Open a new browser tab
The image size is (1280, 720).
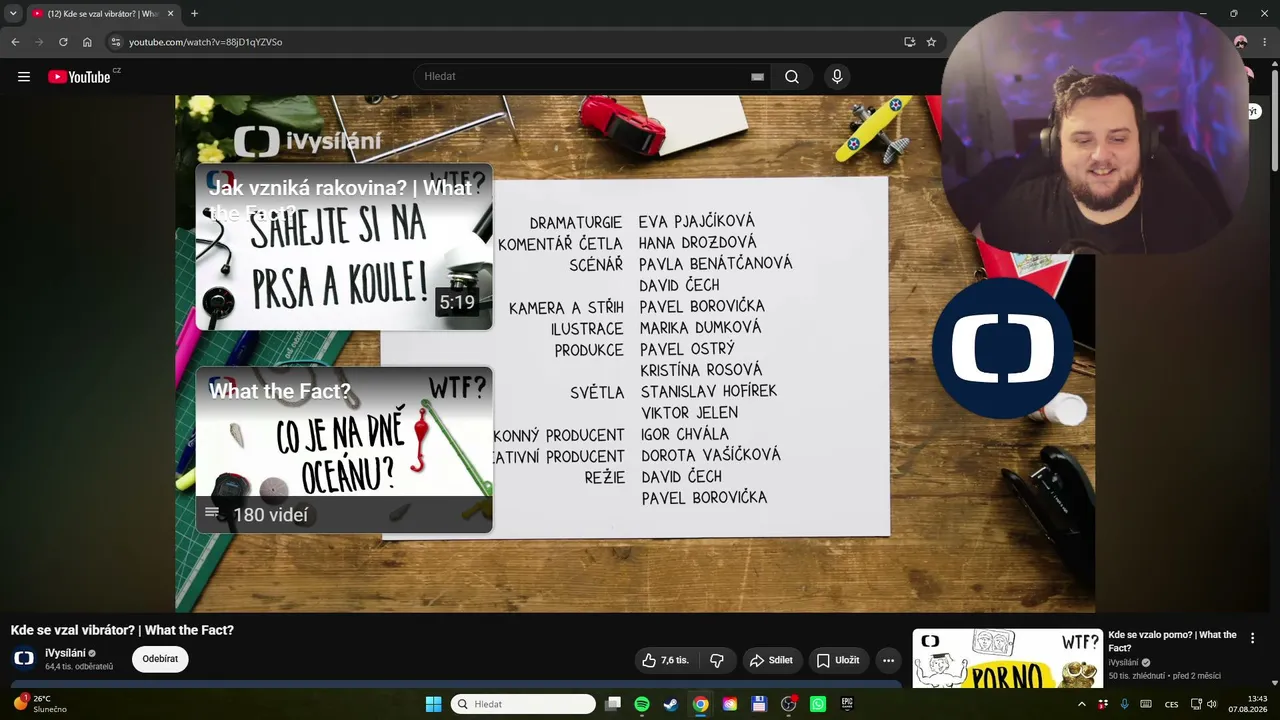pyautogui.click(x=194, y=14)
